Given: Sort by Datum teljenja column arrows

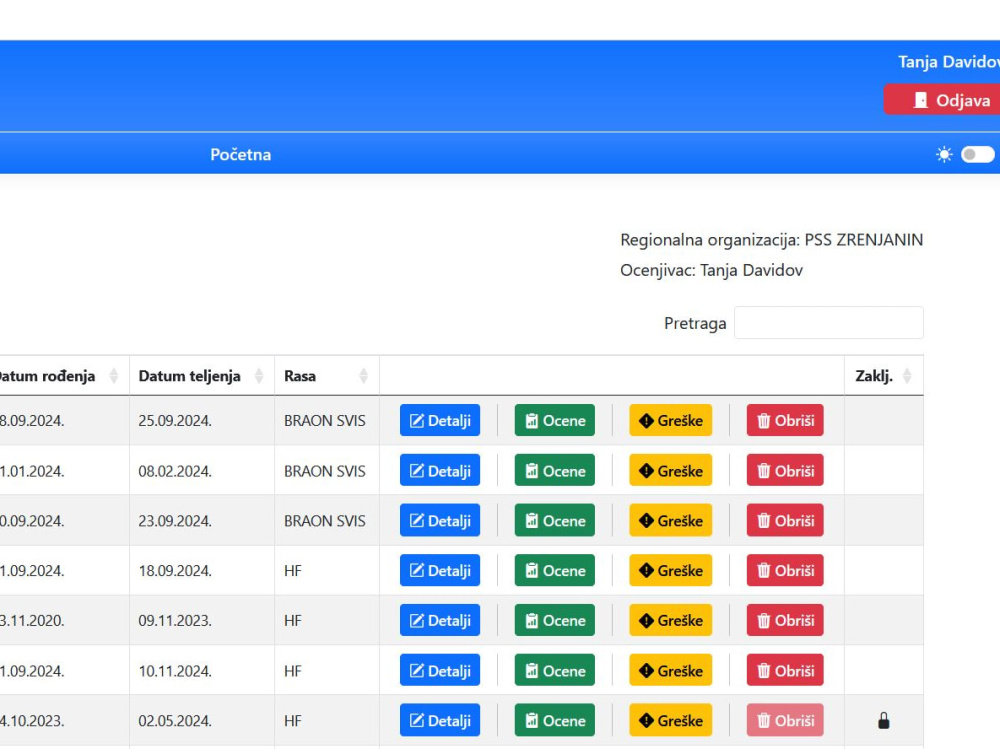Looking at the screenshot, I should [259, 376].
